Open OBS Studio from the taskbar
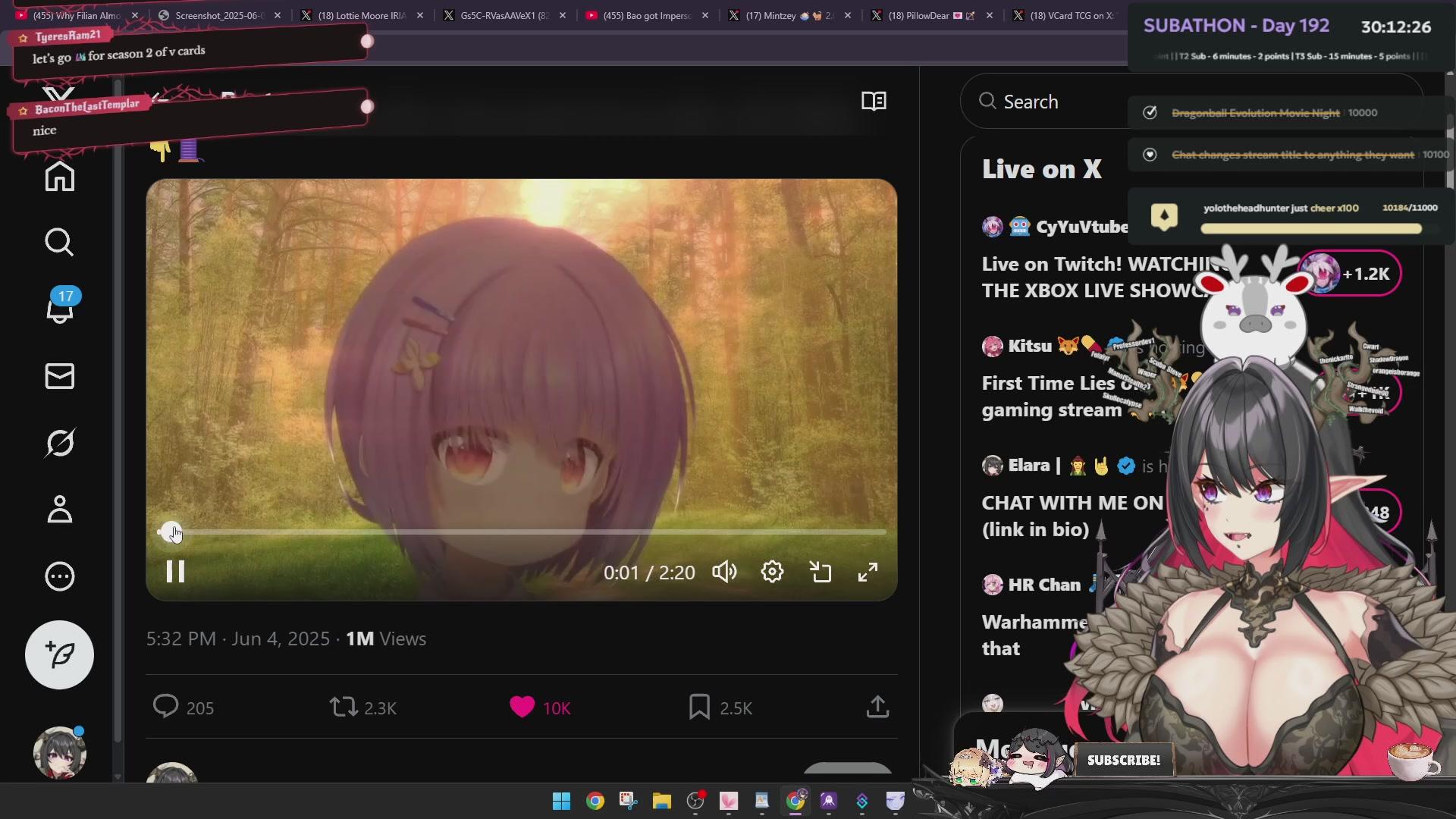 click(695, 801)
